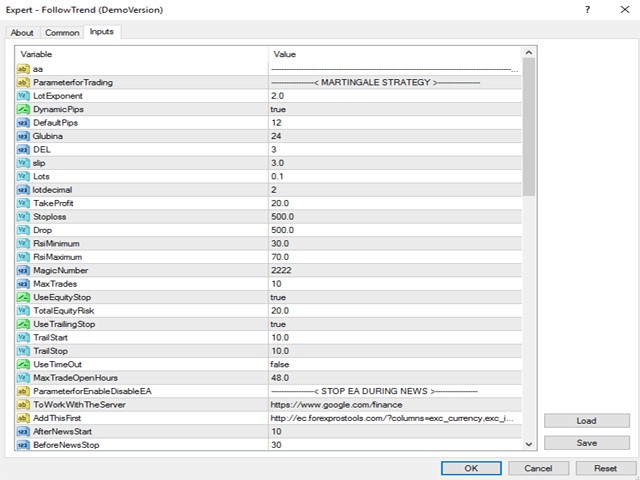Confirm settings with OK button
Image resolution: width=640 pixels, height=480 pixels.
pyautogui.click(x=471, y=468)
